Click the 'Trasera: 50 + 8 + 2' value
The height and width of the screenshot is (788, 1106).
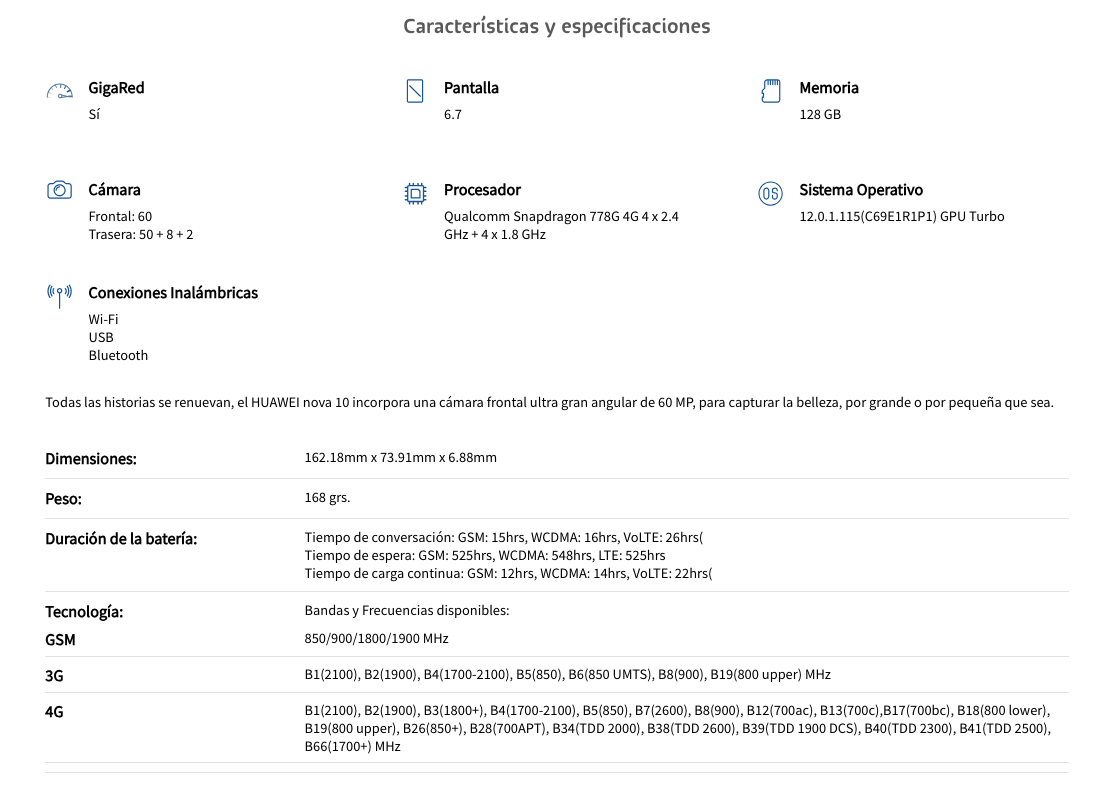tap(140, 234)
